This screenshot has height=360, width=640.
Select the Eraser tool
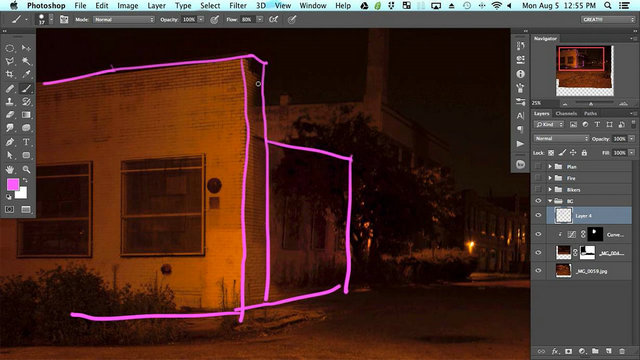coord(9,115)
